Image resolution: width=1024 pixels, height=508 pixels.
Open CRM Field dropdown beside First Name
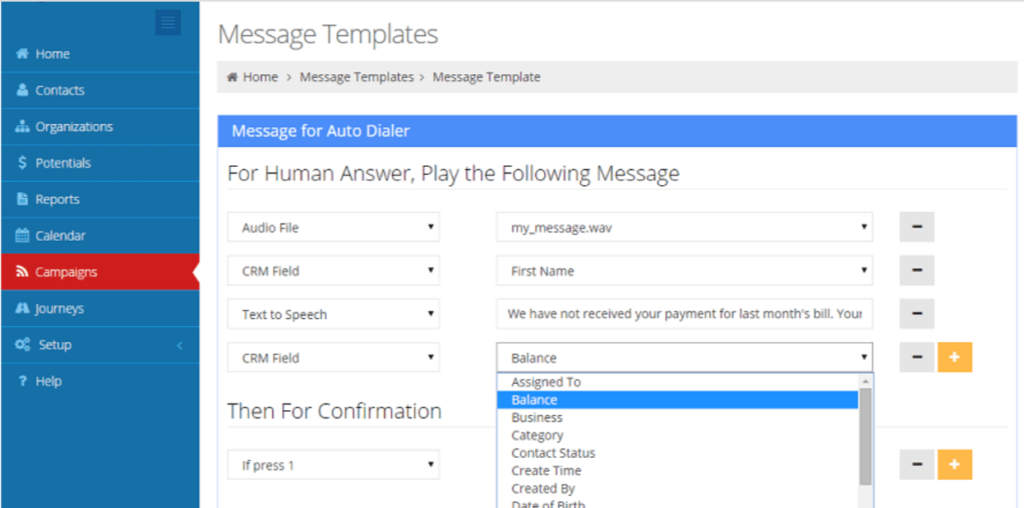pos(333,270)
